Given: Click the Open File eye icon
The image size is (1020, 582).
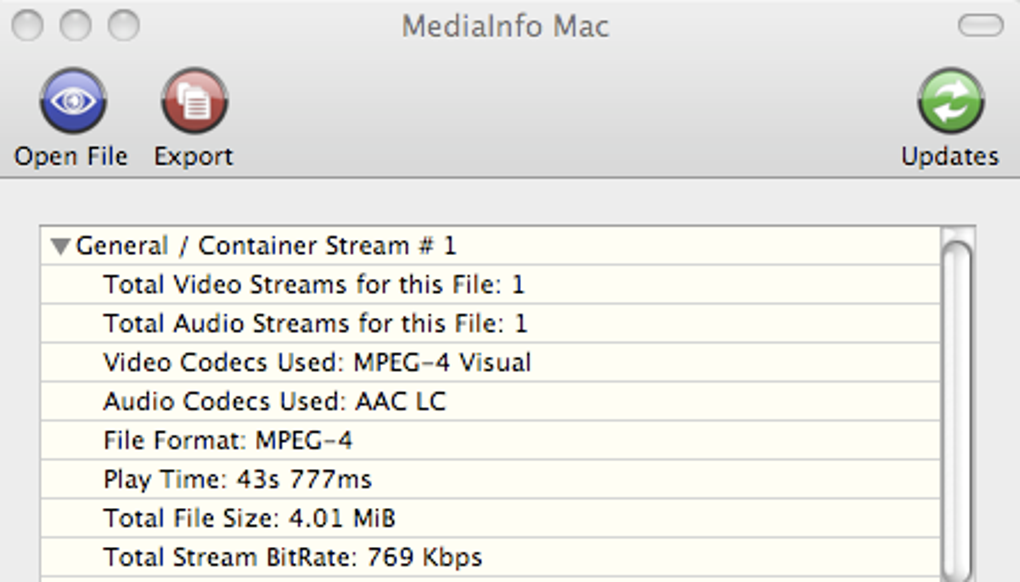Looking at the screenshot, I should 72,101.
